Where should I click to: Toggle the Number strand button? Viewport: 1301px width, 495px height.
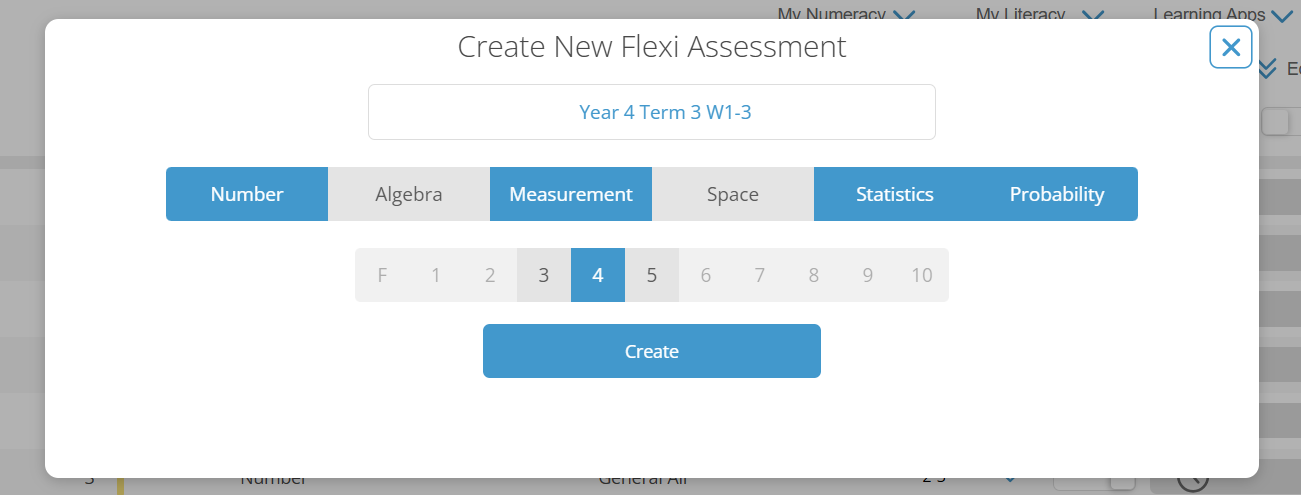(x=247, y=194)
